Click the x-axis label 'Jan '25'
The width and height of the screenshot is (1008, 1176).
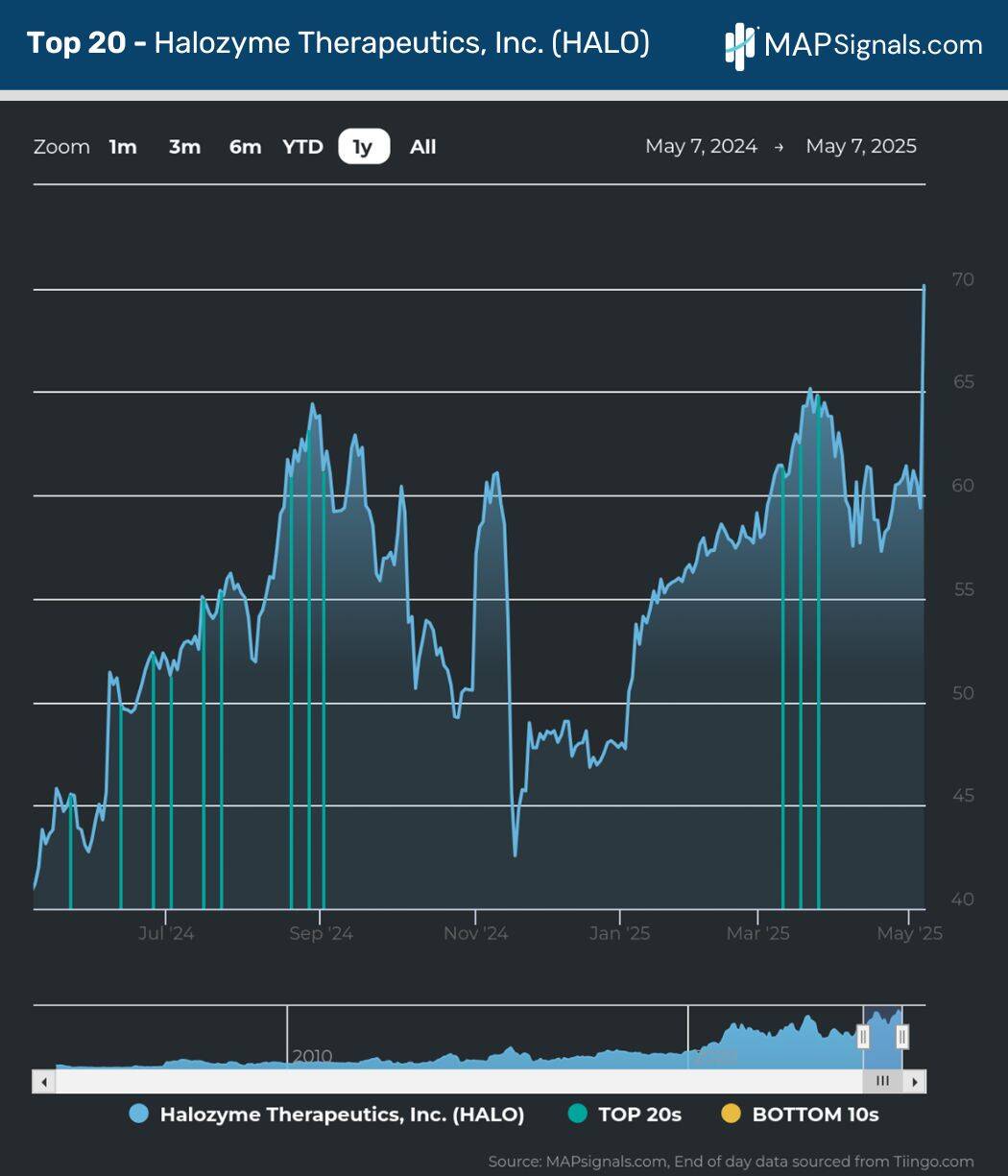click(619, 933)
